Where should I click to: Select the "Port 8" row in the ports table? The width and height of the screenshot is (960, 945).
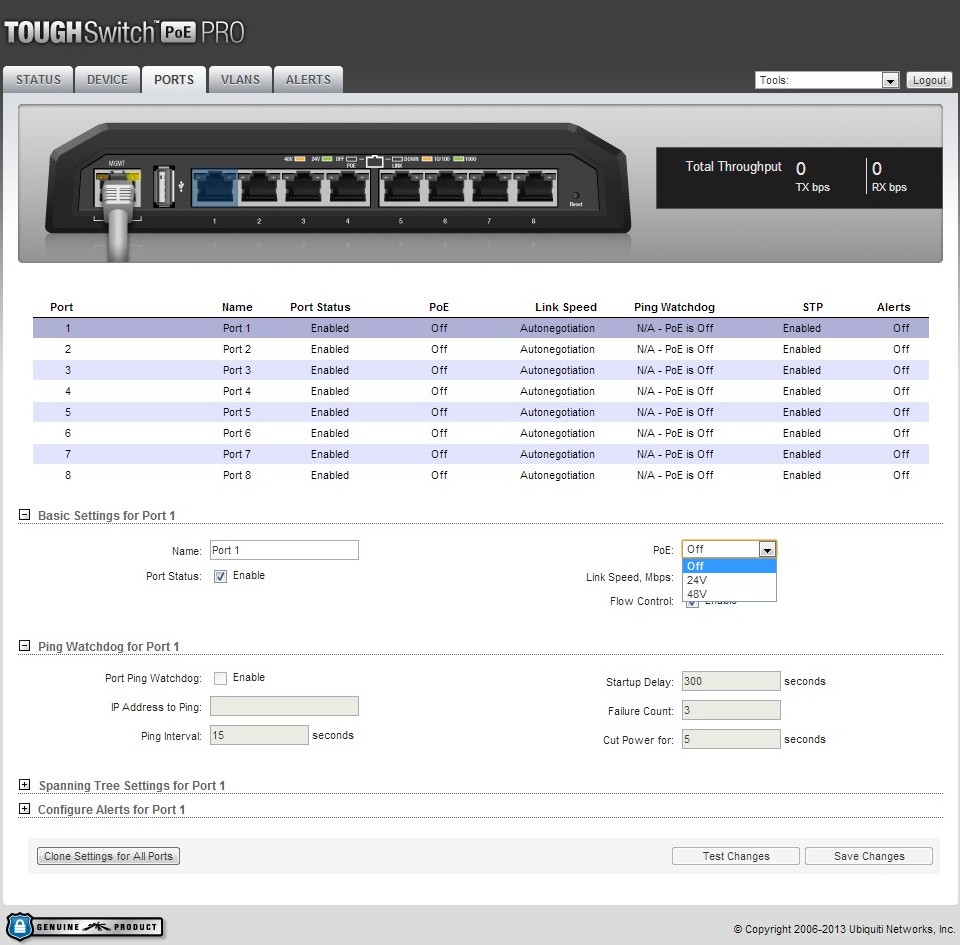(x=481, y=475)
